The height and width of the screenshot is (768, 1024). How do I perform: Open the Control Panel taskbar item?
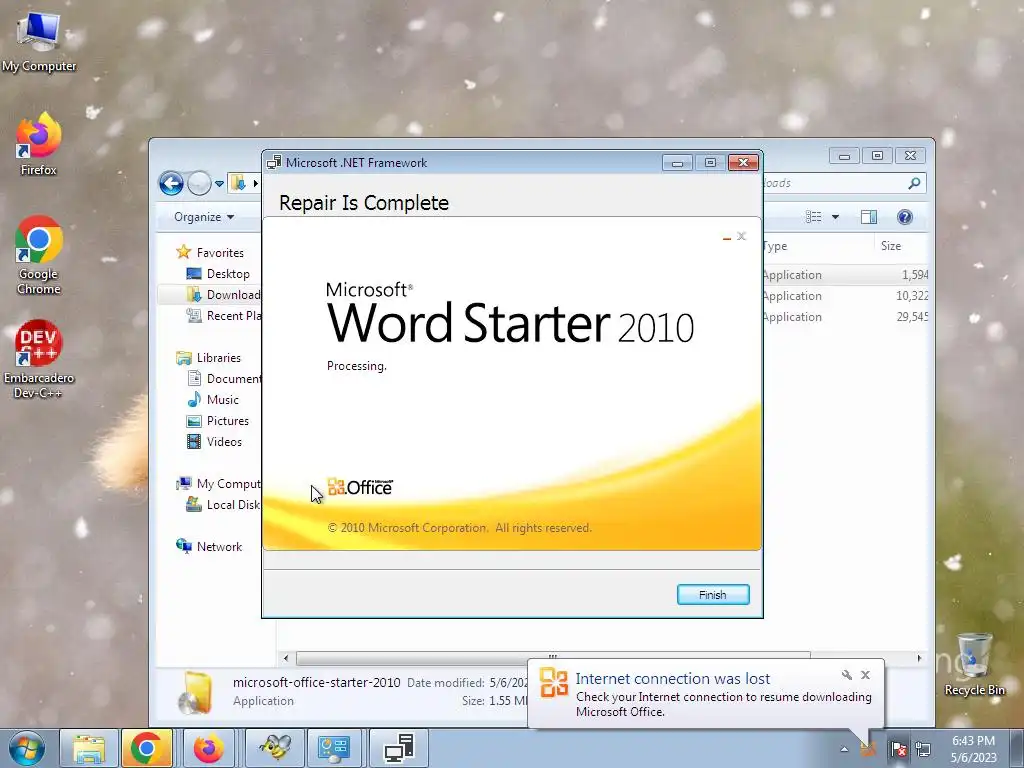[334, 748]
